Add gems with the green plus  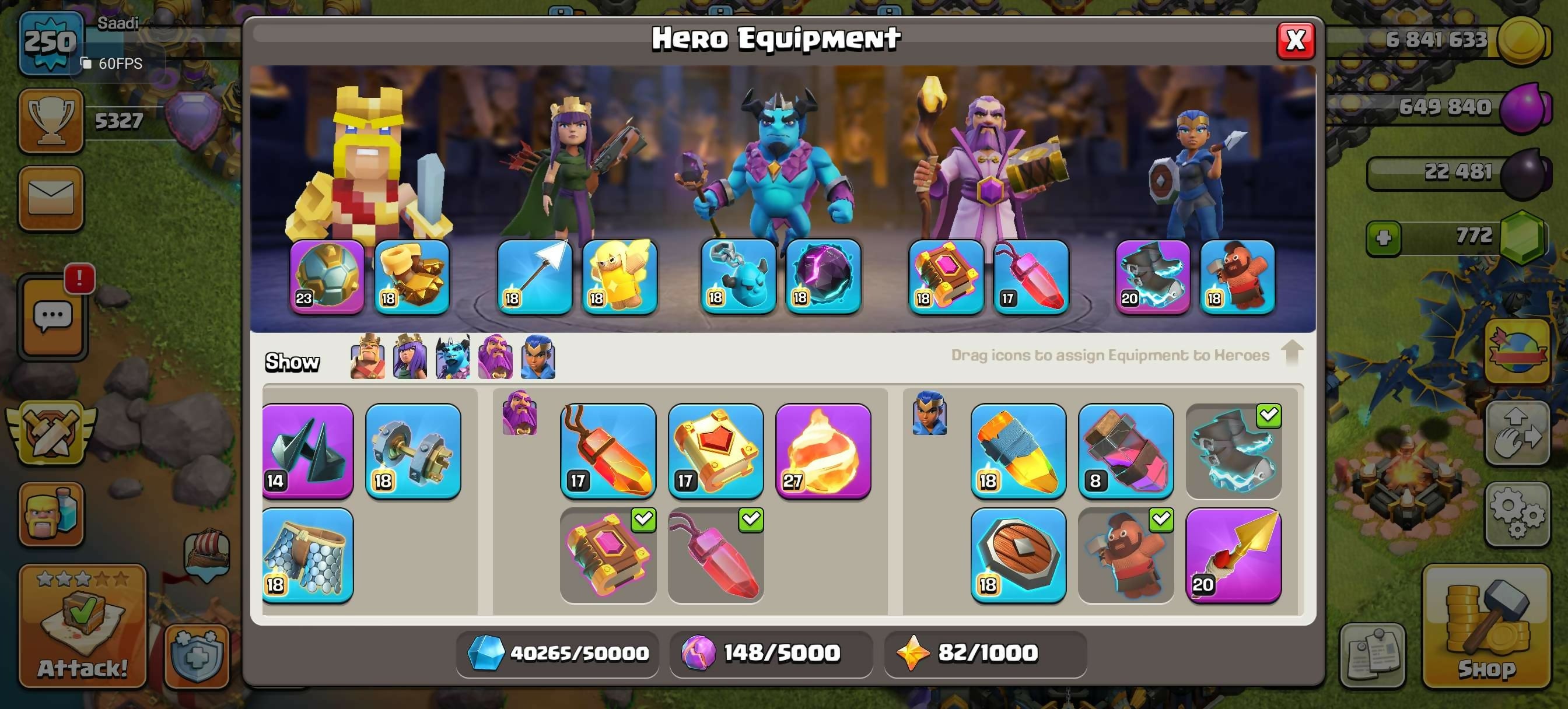point(1384,238)
